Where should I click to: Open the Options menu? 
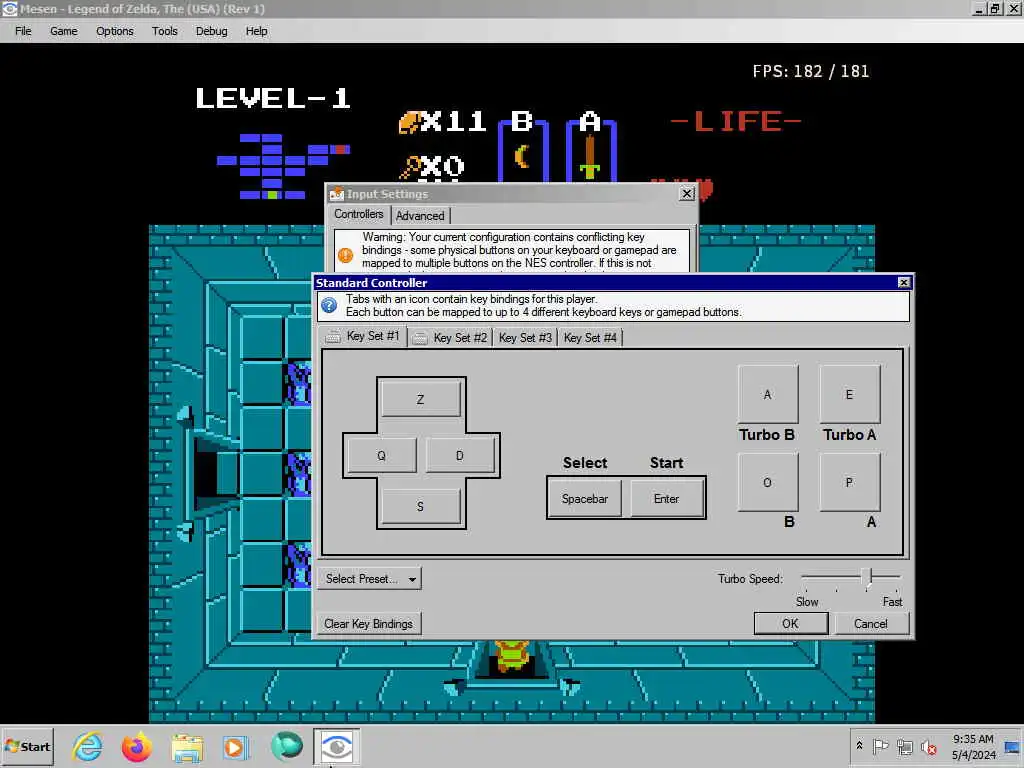[x=114, y=31]
